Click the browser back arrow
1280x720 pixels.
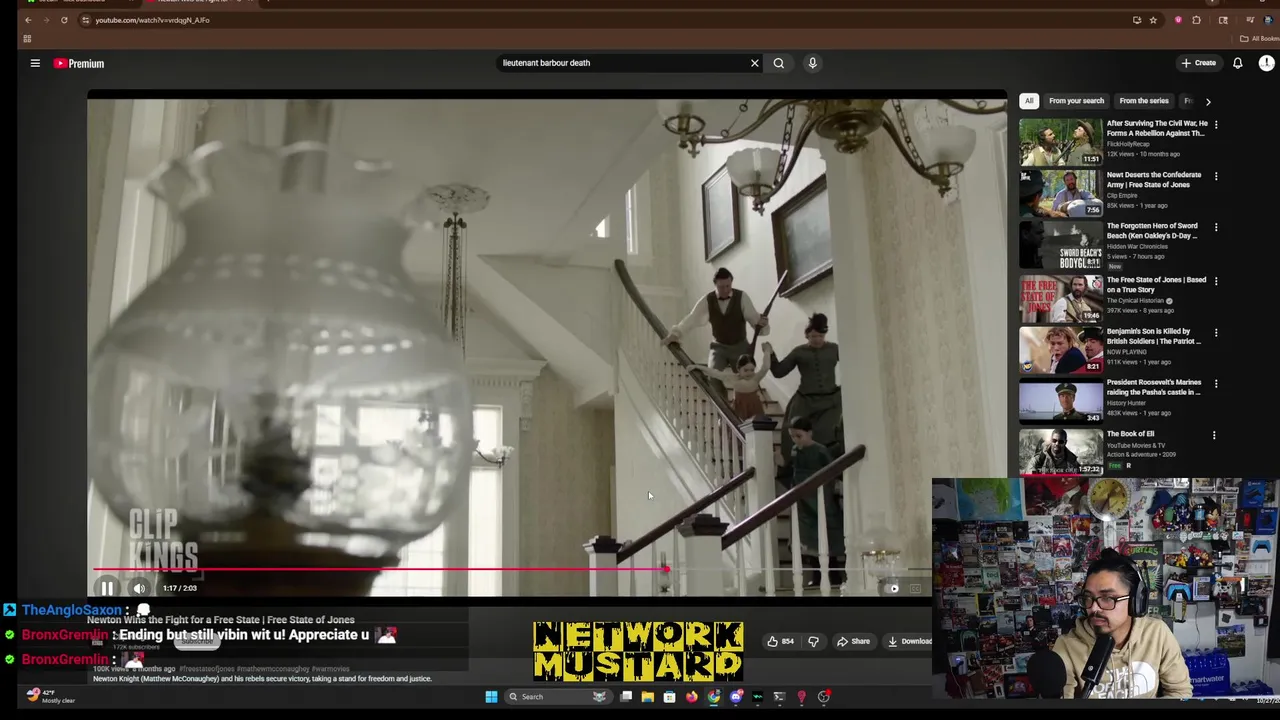point(28,20)
